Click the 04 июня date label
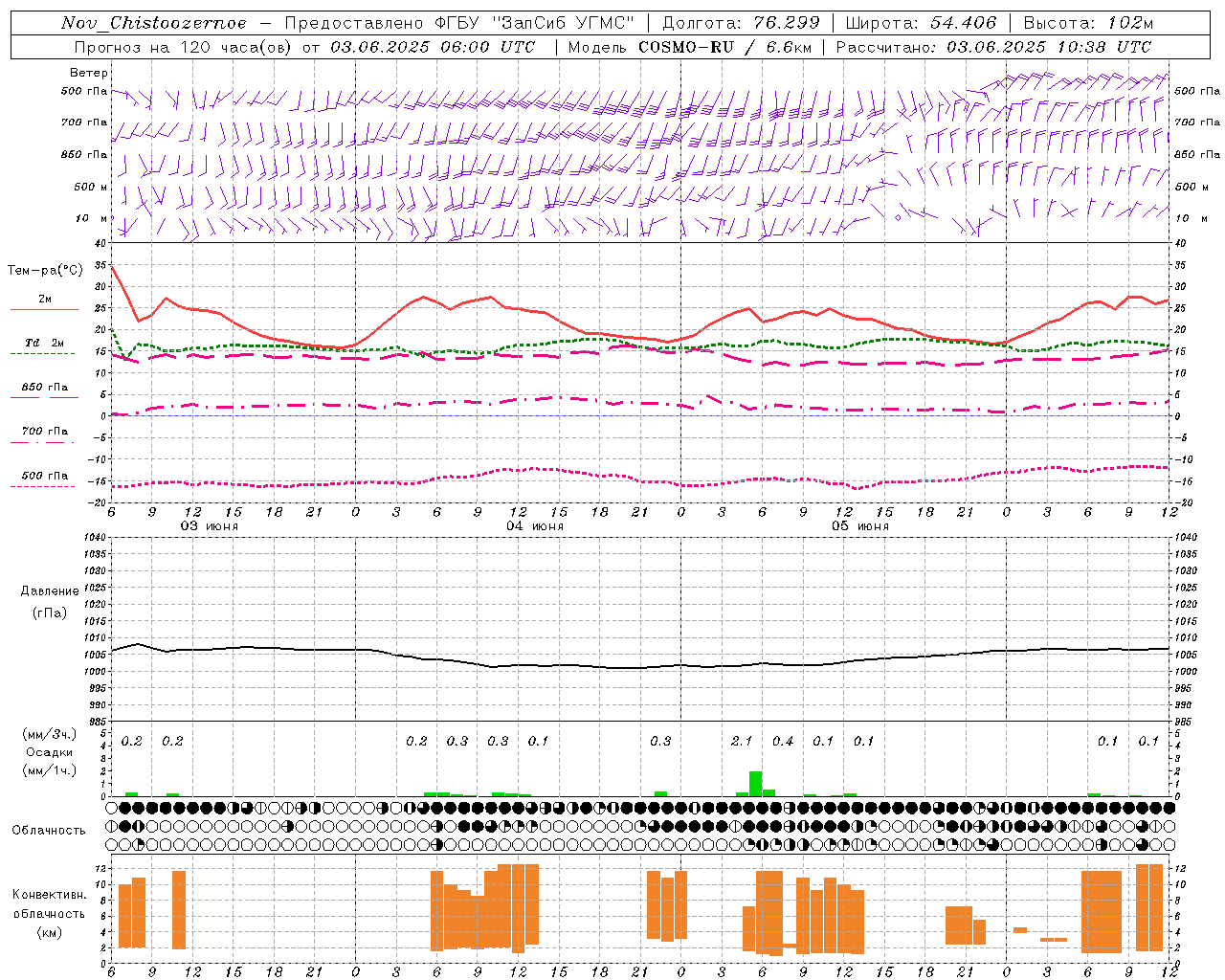The height and width of the screenshot is (980, 1225). (535, 526)
